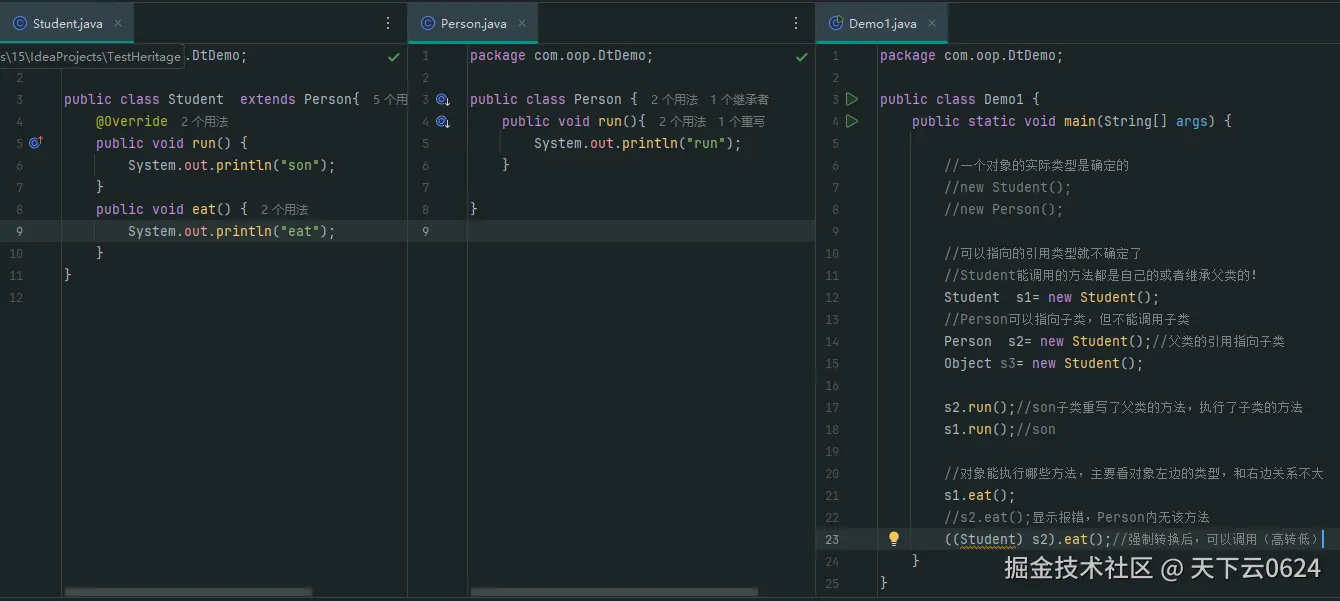
Task: Open the '1 个继承者' hint beside class Person
Action: (739, 100)
